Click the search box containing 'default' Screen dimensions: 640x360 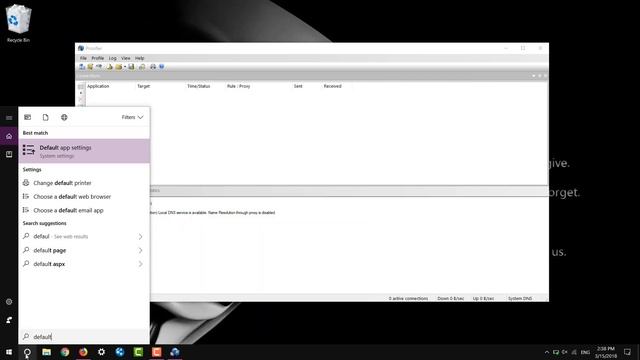coord(84,337)
